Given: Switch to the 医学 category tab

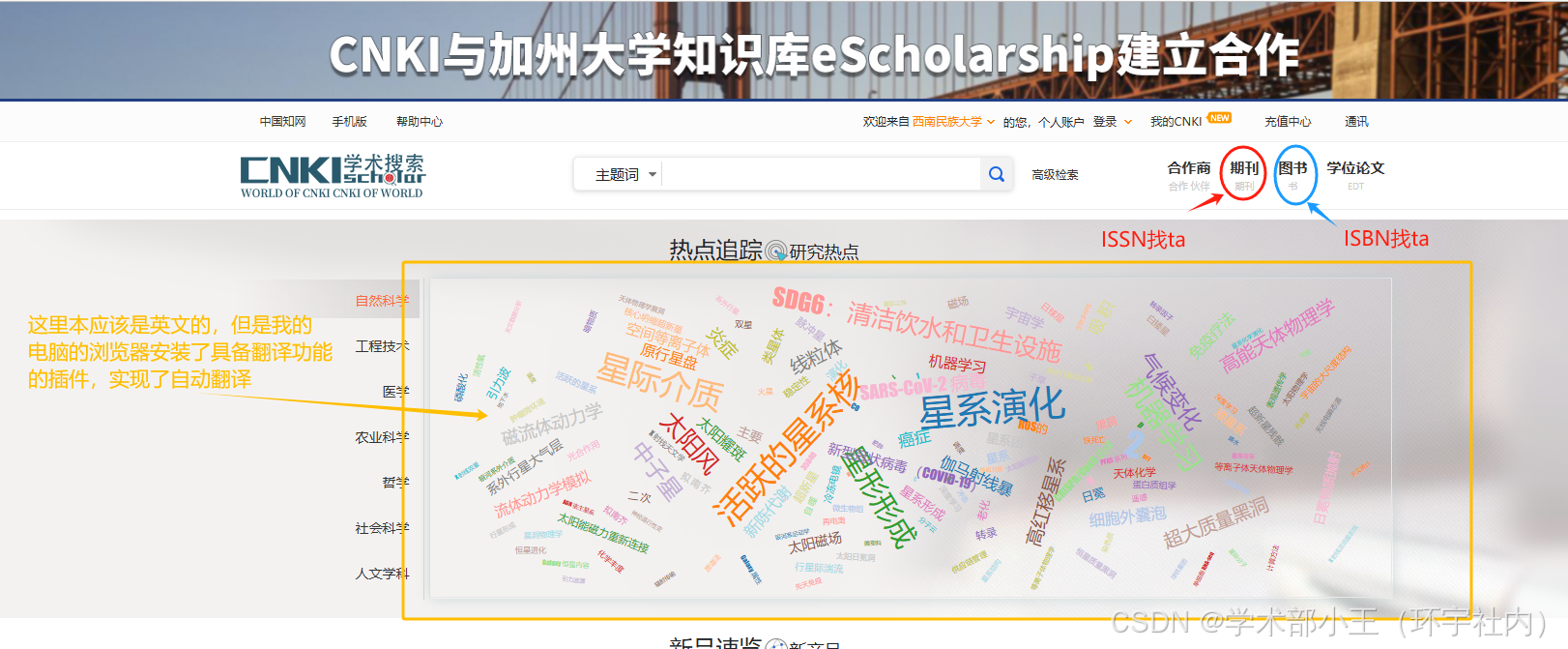Looking at the screenshot, I should click(x=395, y=392).
